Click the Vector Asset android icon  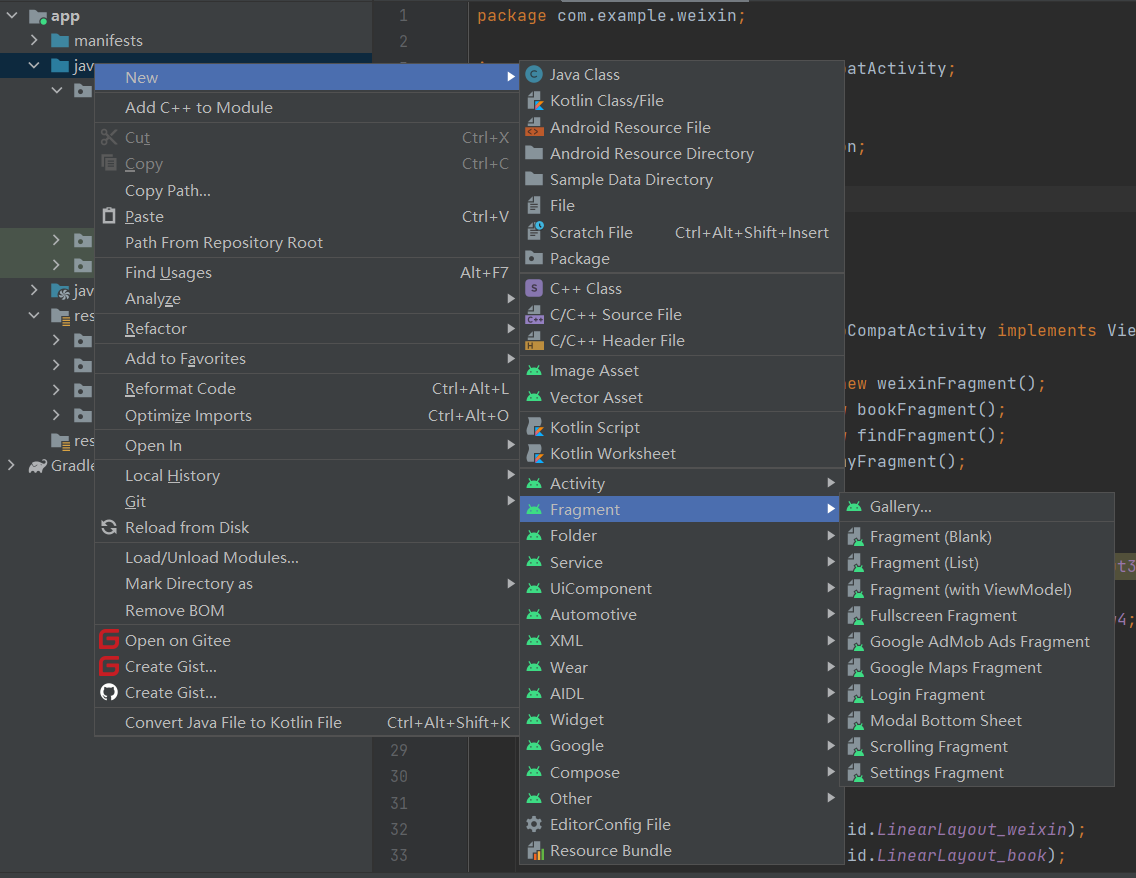(x=534, y=397)
